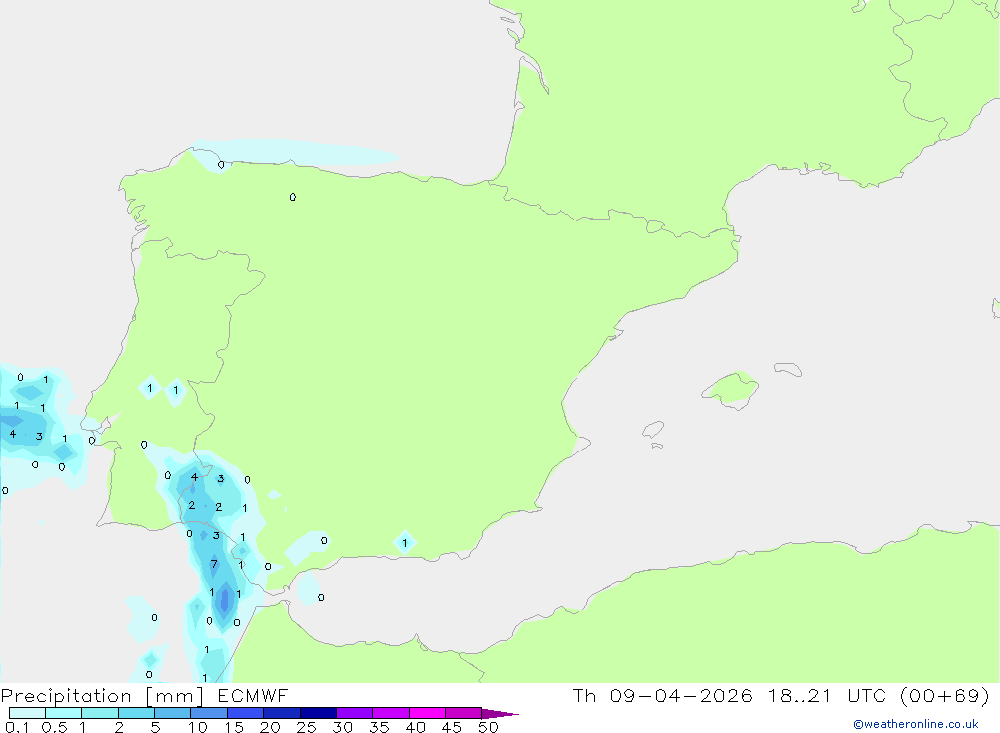Select the 2–5 mm legend color swatch
This screenshot has height=733, width=1000.
(x=136, y=713)
